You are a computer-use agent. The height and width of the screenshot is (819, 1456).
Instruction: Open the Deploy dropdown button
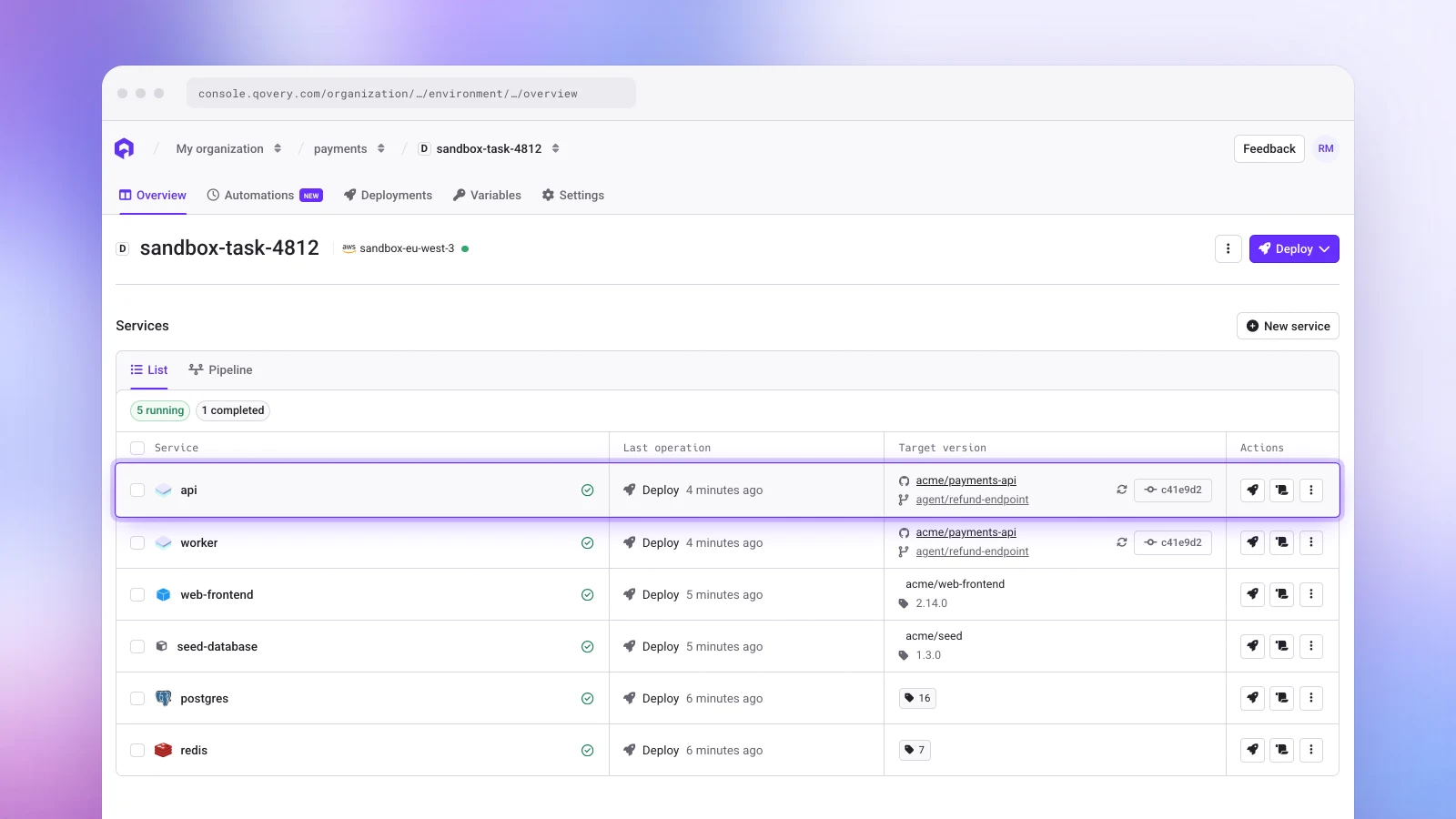point(1294,249)
